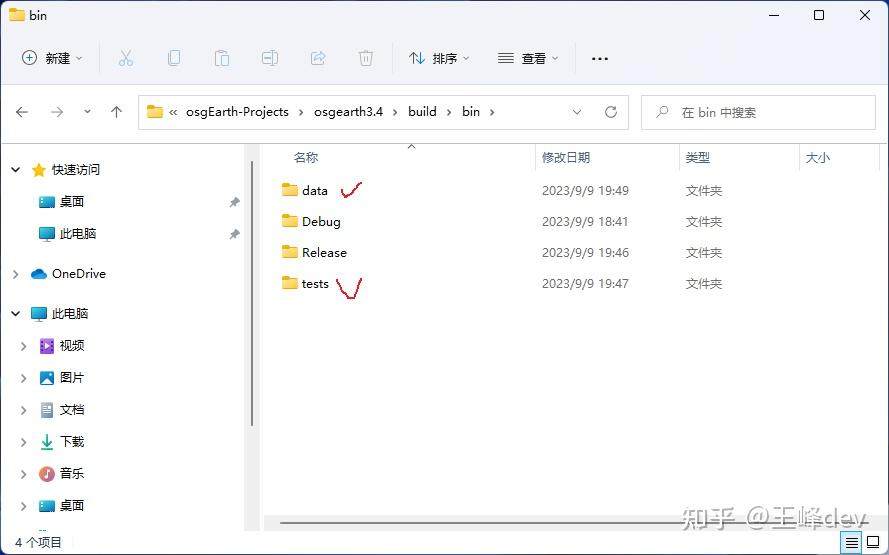Open recent locations chevron dropdown
The width and height of the screenshot is (889, 555).
coord(87,112)
